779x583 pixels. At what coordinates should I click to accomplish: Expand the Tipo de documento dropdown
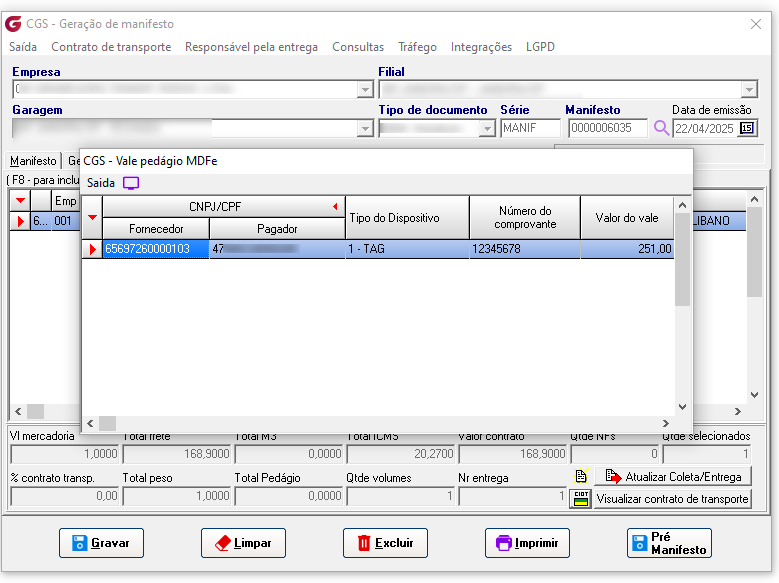[487, 129]
